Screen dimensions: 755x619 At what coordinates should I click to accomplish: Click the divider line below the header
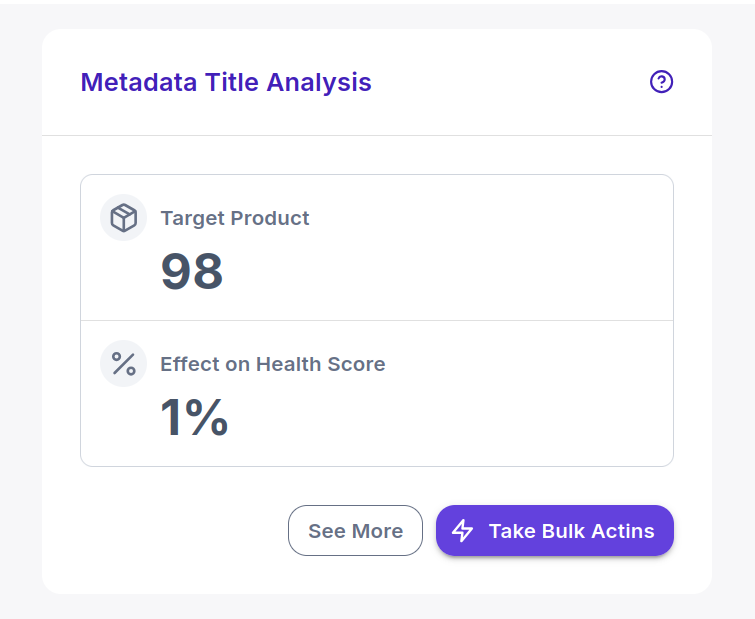click(377, 135)
